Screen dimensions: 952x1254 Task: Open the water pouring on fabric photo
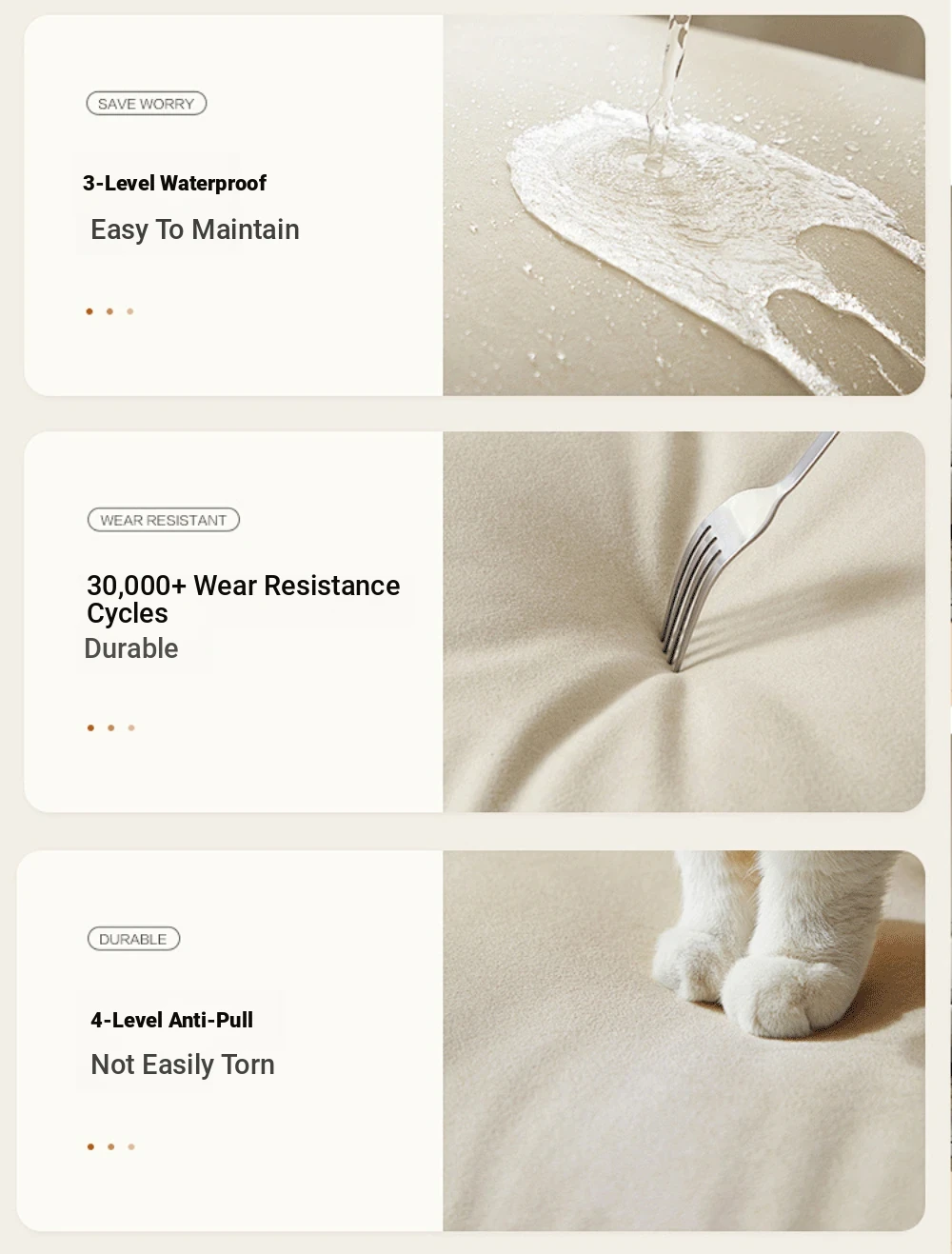pyautogui.click(x=684, y=205)
